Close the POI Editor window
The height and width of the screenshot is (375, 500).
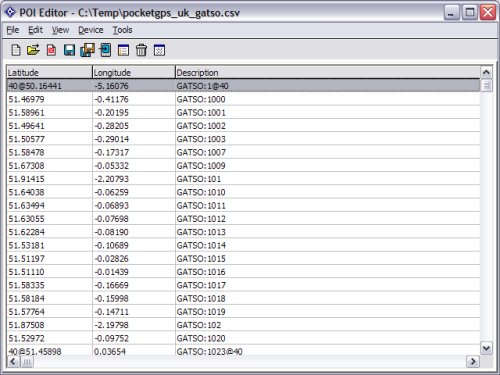tap(488, 13)
